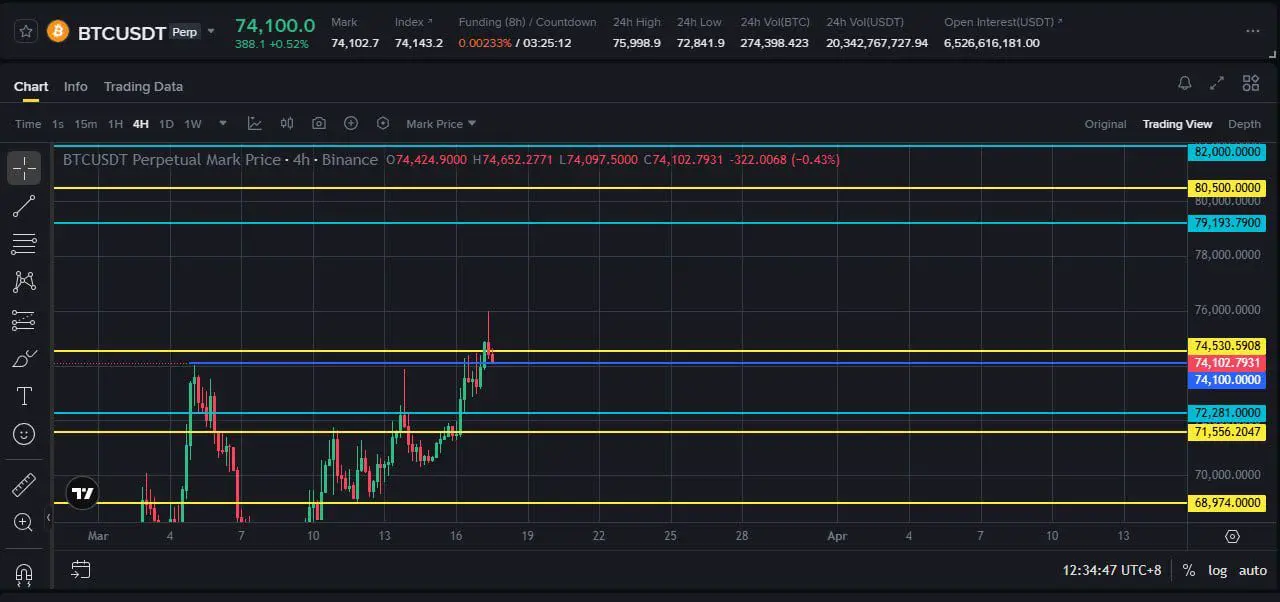Add BTCUSDT to favorites with the star
Image resolution: width=1280 pixels, height=602 pixels.
click(26, 32)
